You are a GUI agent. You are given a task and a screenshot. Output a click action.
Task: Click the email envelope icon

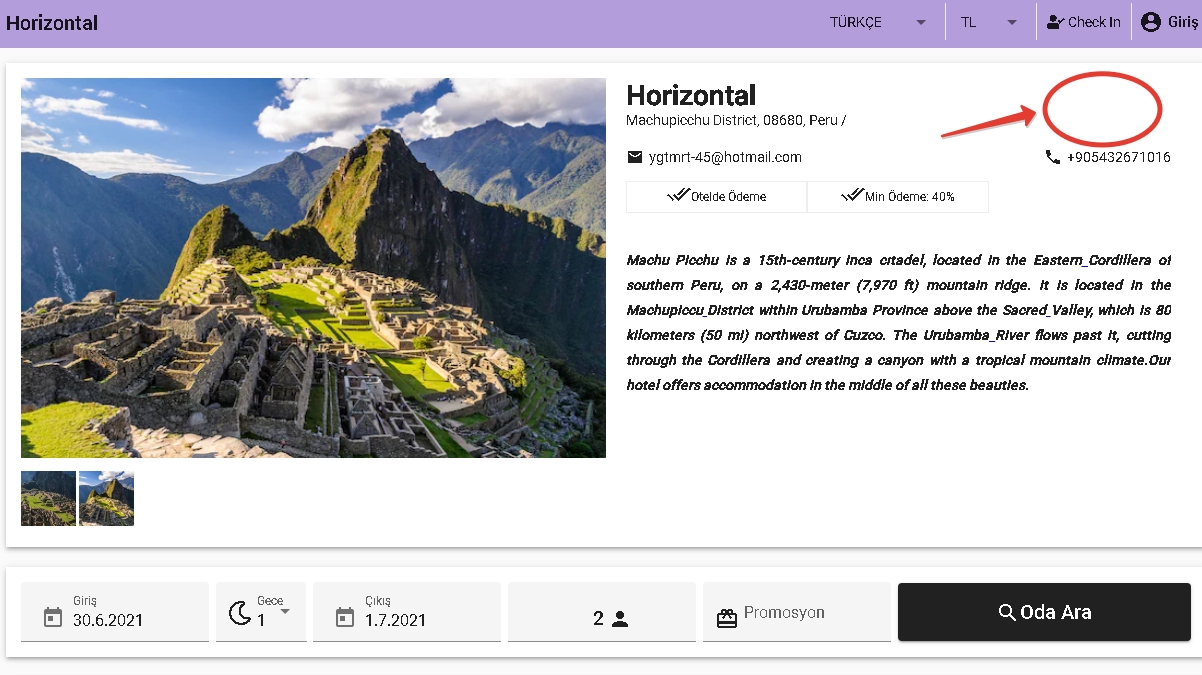(x=634, y=157)
